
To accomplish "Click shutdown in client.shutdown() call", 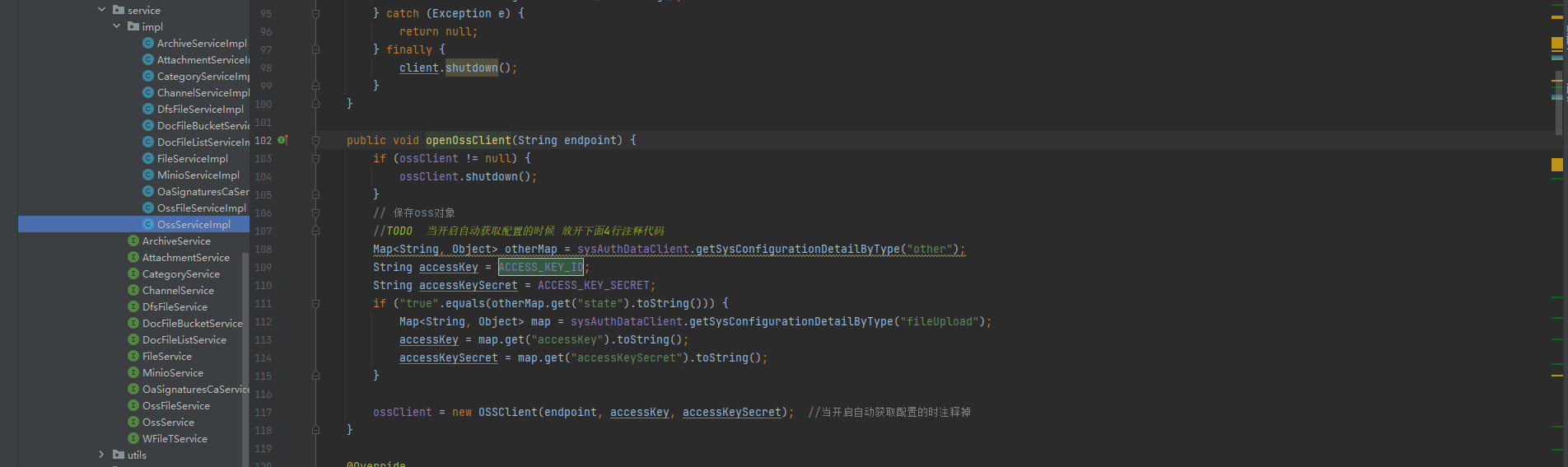I will point(471,68).
